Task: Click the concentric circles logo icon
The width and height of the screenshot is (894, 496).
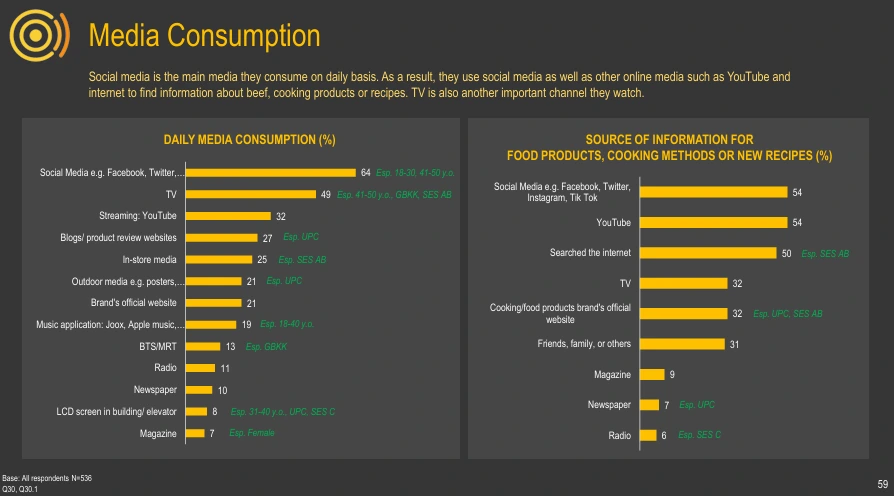Action: 37,37
